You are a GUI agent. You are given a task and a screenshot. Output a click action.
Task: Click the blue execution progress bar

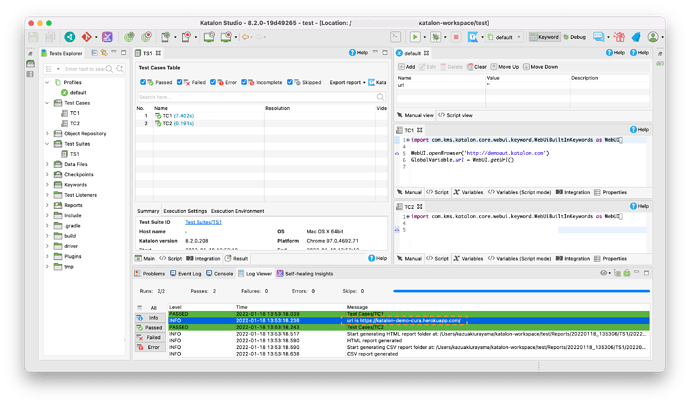521,291
